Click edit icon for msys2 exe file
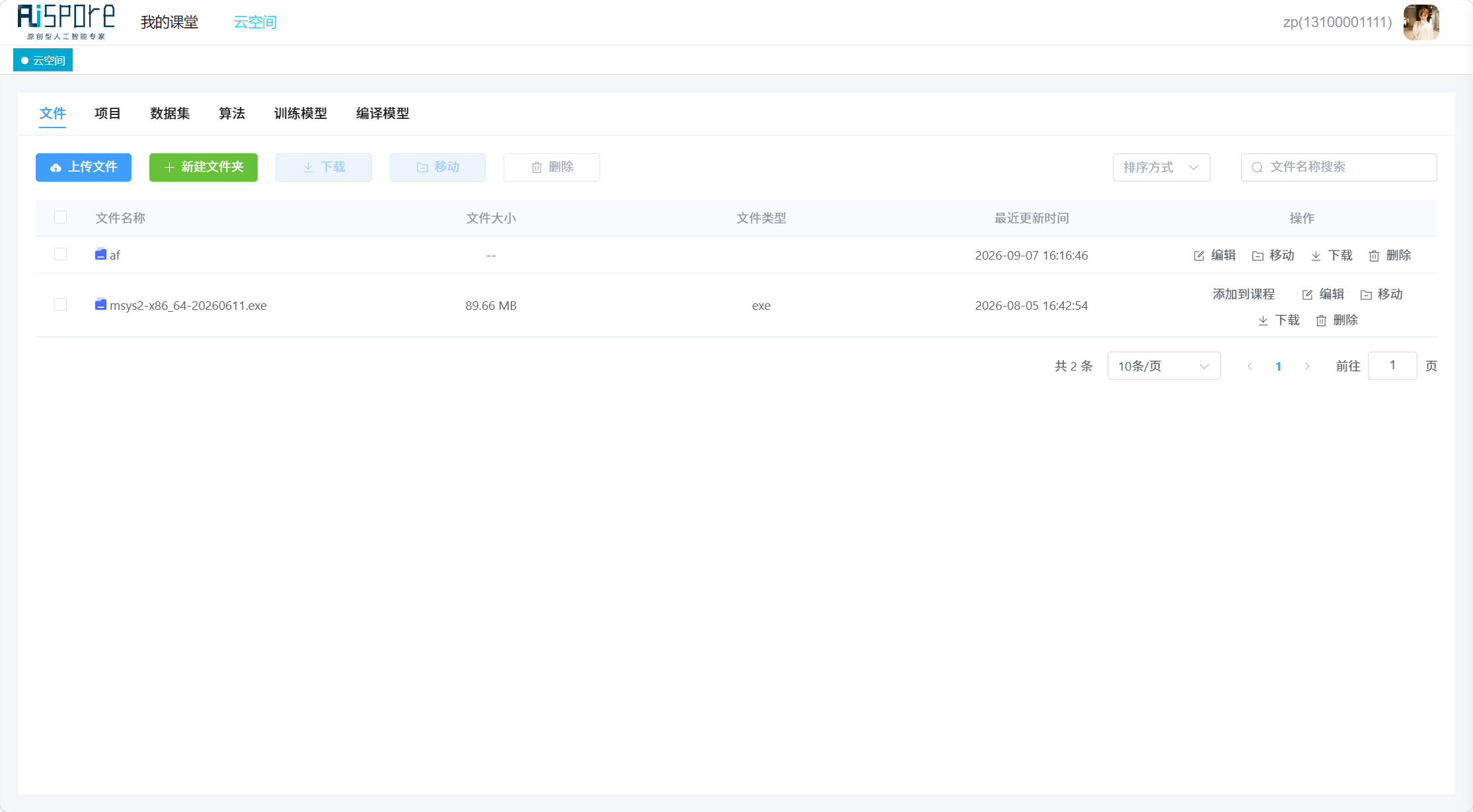Viewport: 1473px width, 812px height. point(1307,295)
